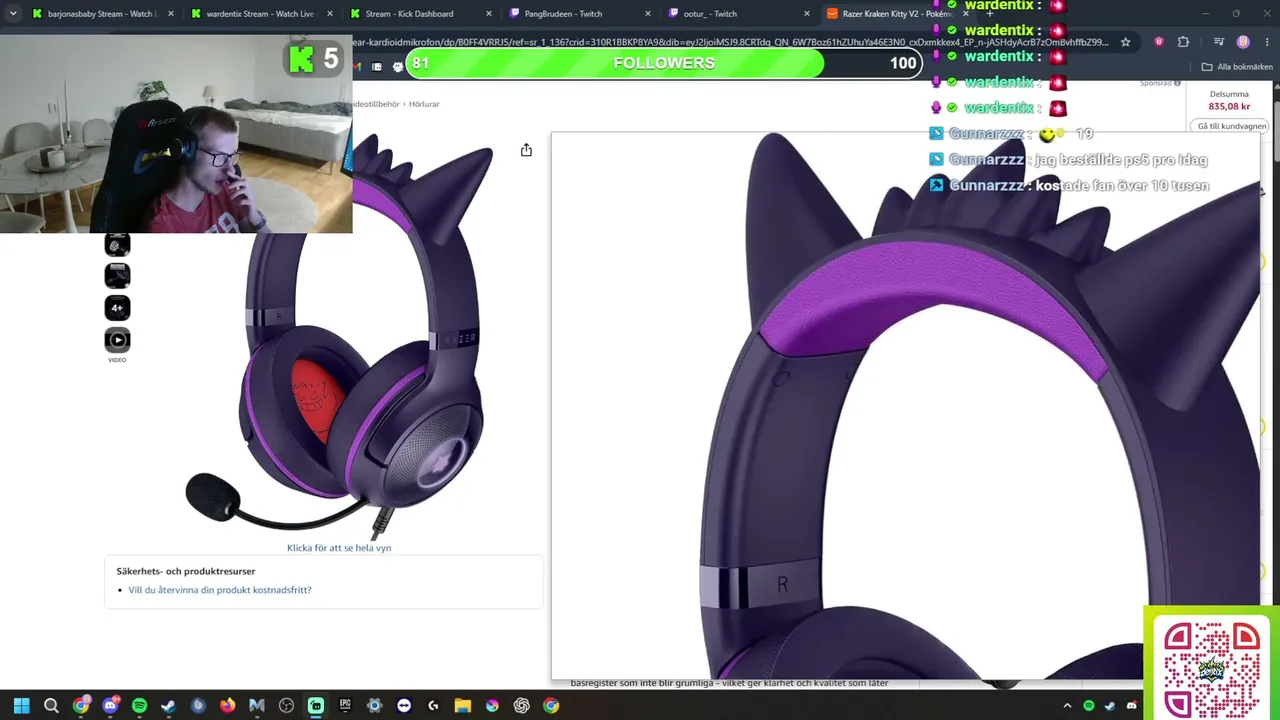The width and height of the screenshot is (1280, 720).
Task: Open Spotify from the taskbar
Action: 139,706
